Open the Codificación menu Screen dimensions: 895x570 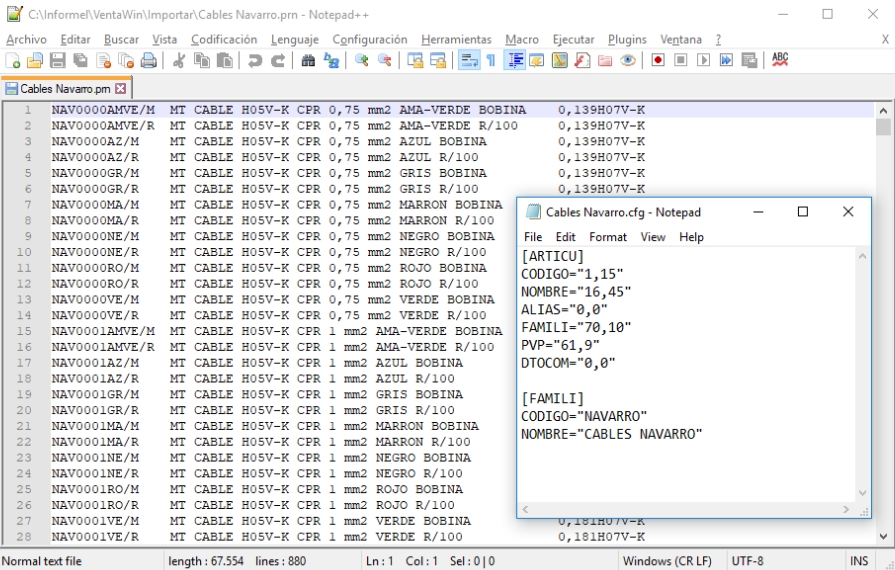coord(224,39)
